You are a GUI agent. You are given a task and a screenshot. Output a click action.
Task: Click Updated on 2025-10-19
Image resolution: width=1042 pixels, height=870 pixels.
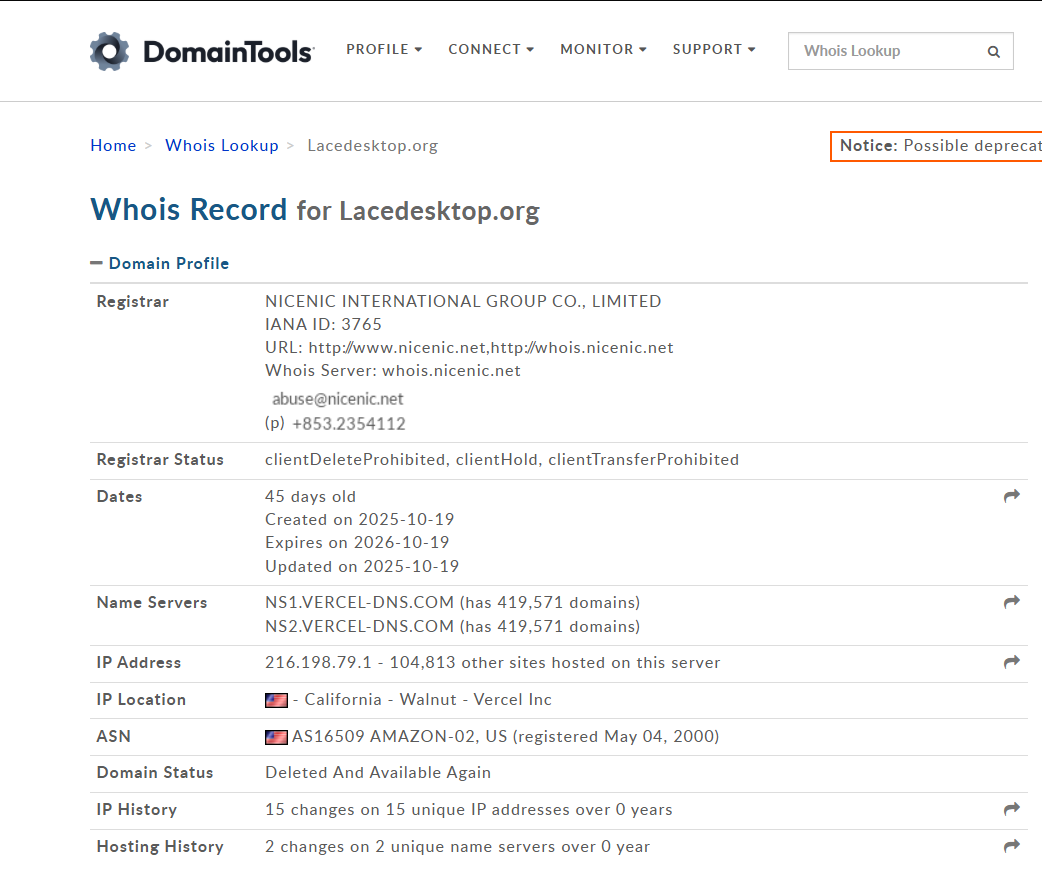[362, 566]
